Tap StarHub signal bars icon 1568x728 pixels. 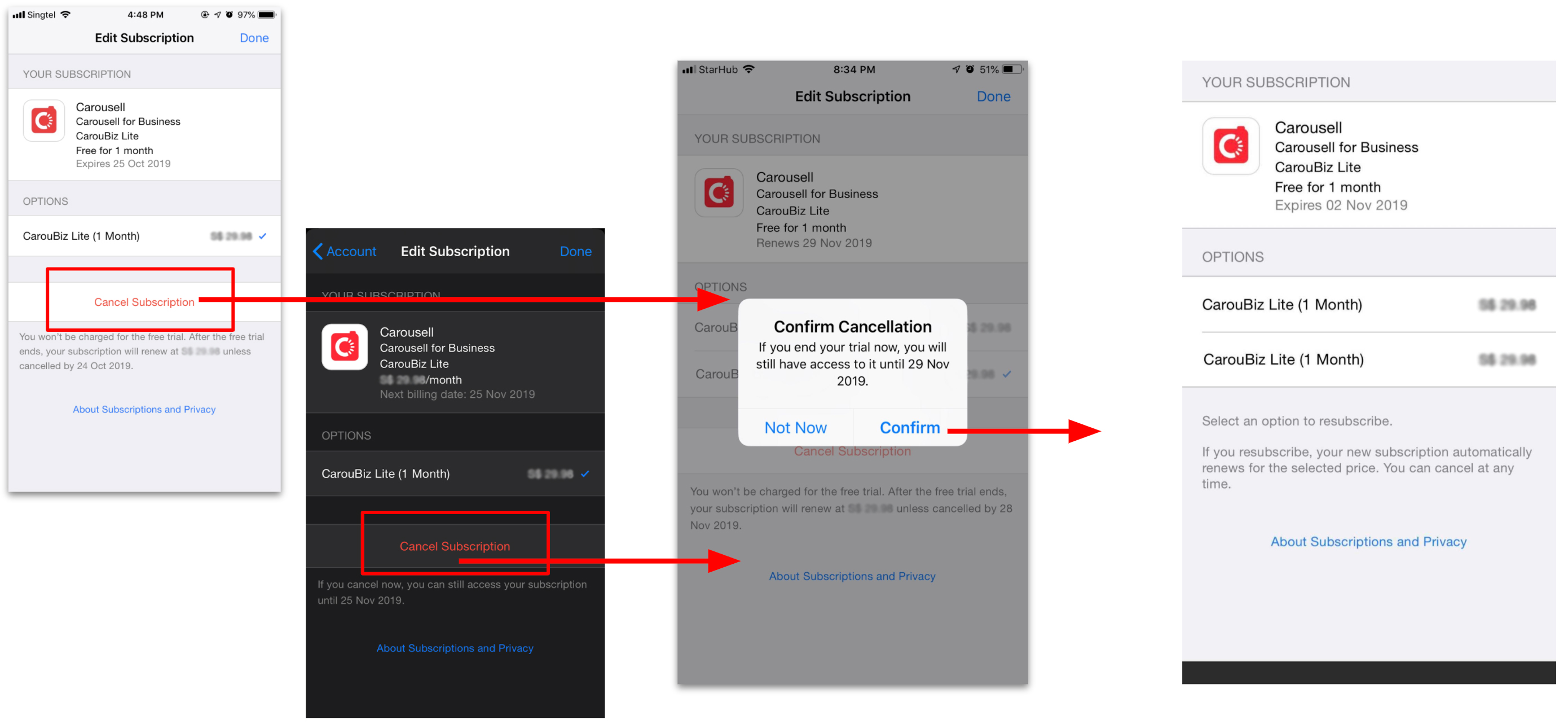point(689,69)
